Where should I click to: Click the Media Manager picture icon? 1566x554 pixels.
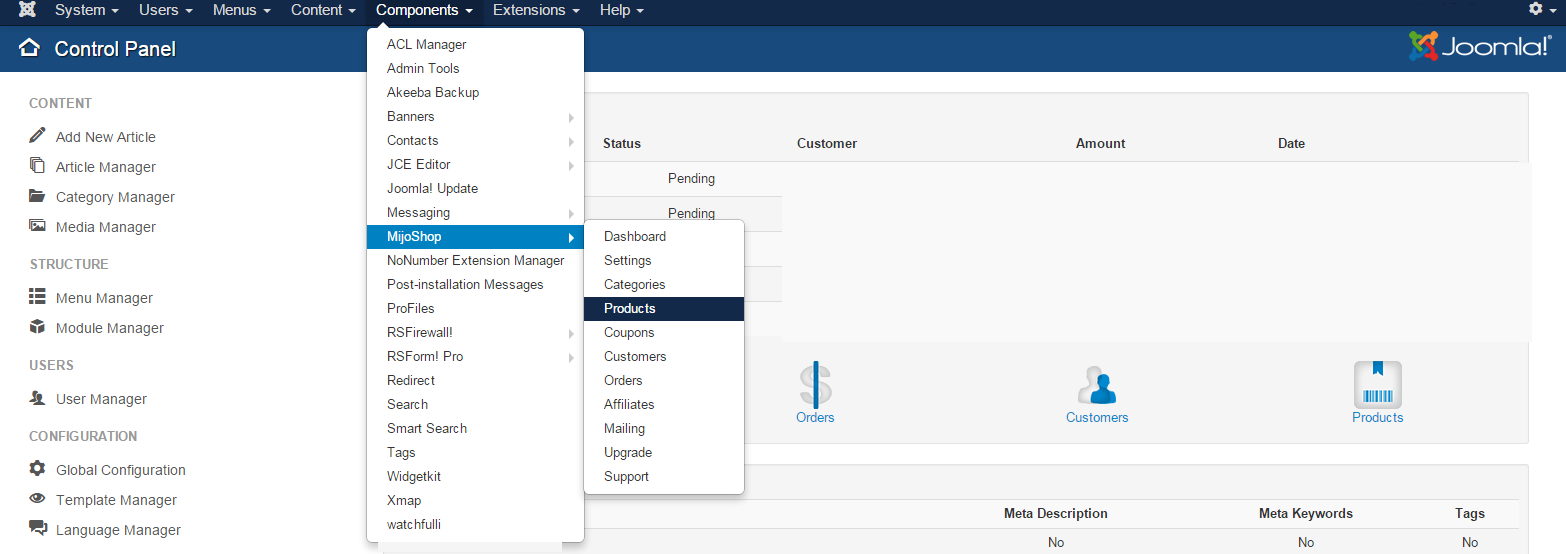[x=38, y=226]
